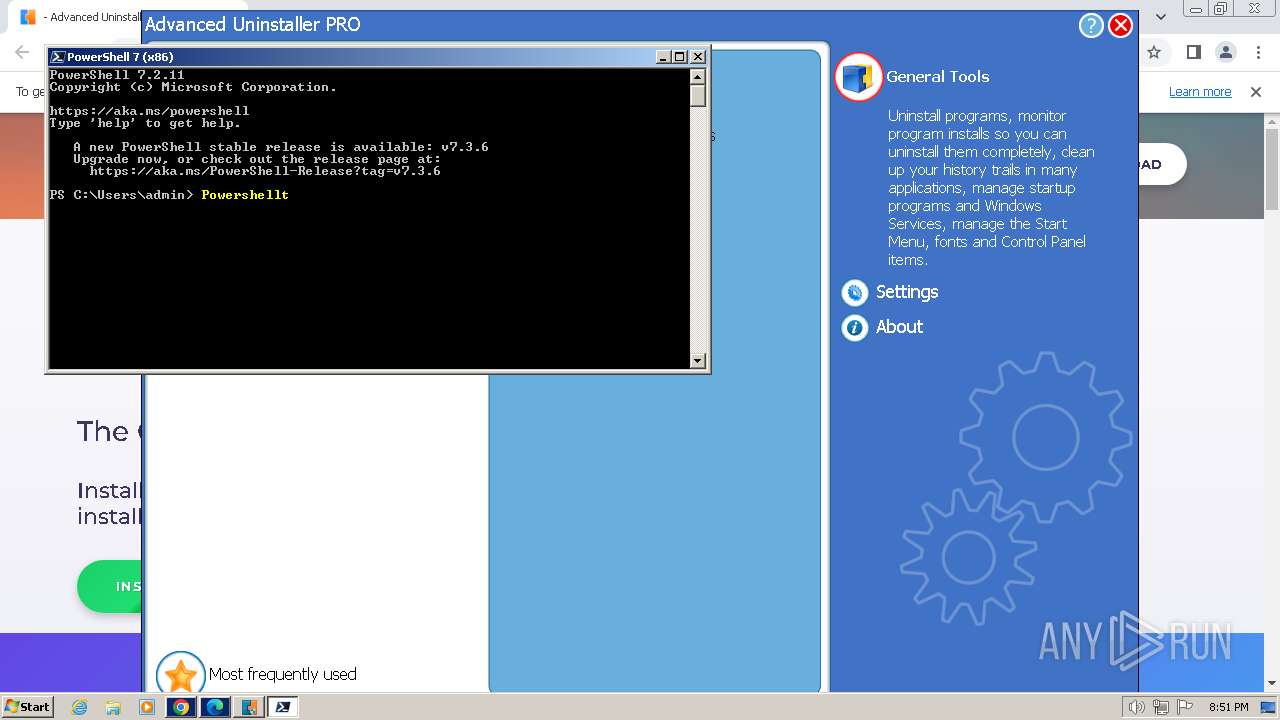Toggle the Chrome side panel

tap(1193, 52)
